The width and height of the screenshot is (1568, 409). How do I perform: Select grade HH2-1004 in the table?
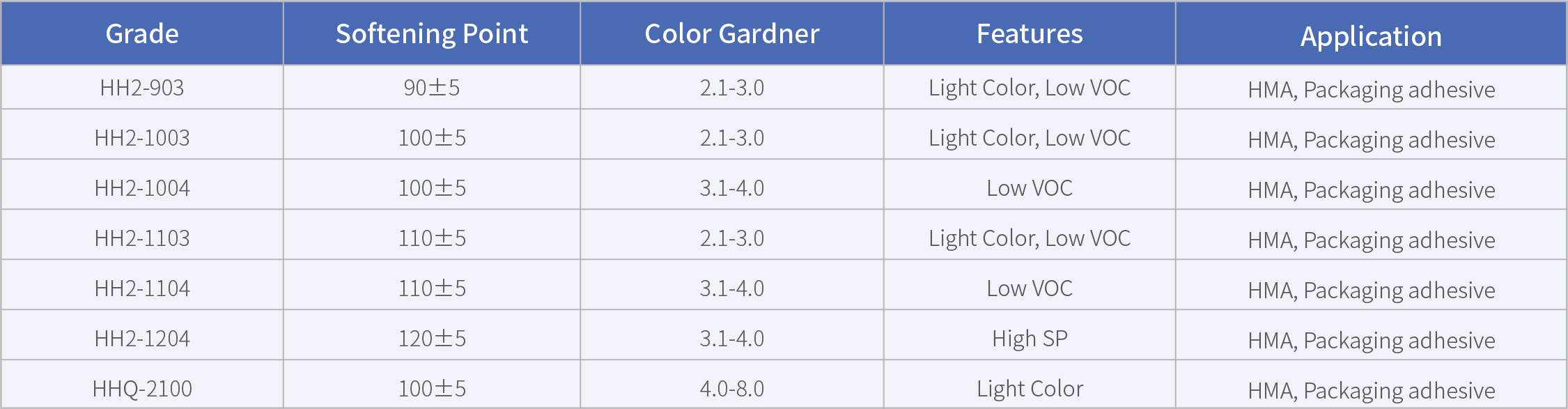pos(142,188)
